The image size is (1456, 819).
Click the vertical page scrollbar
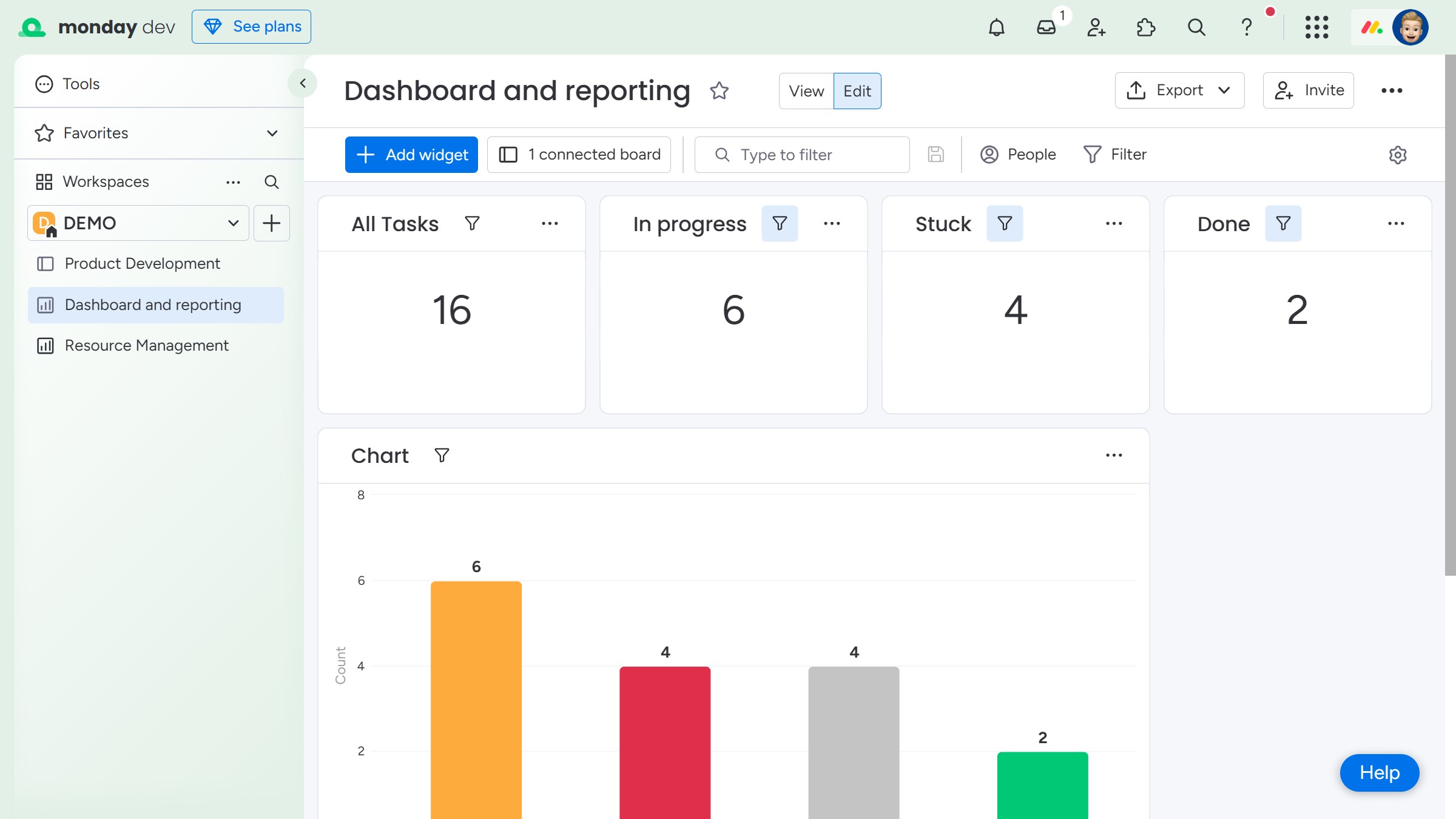pyautogui.click(x=1450, y=315)
